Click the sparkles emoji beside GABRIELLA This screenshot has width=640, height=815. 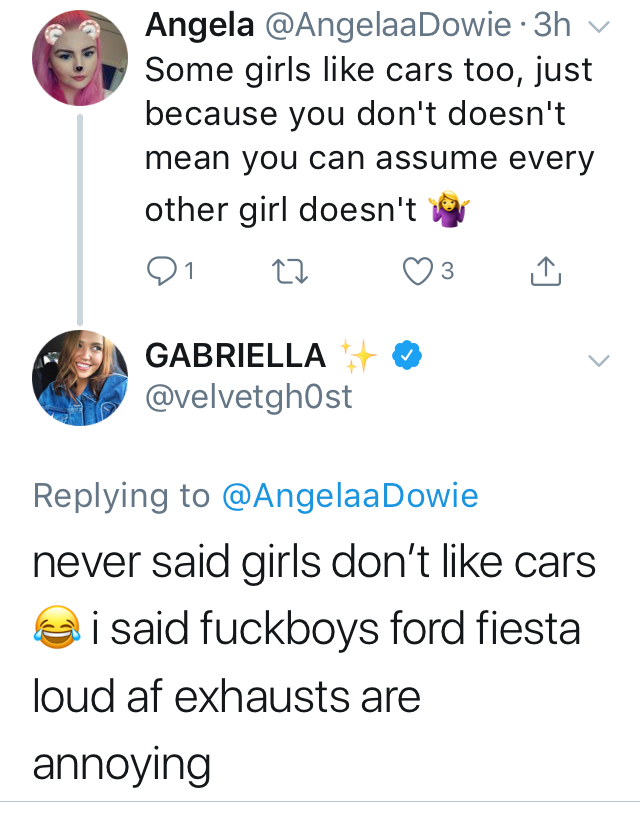pos(357,356)
